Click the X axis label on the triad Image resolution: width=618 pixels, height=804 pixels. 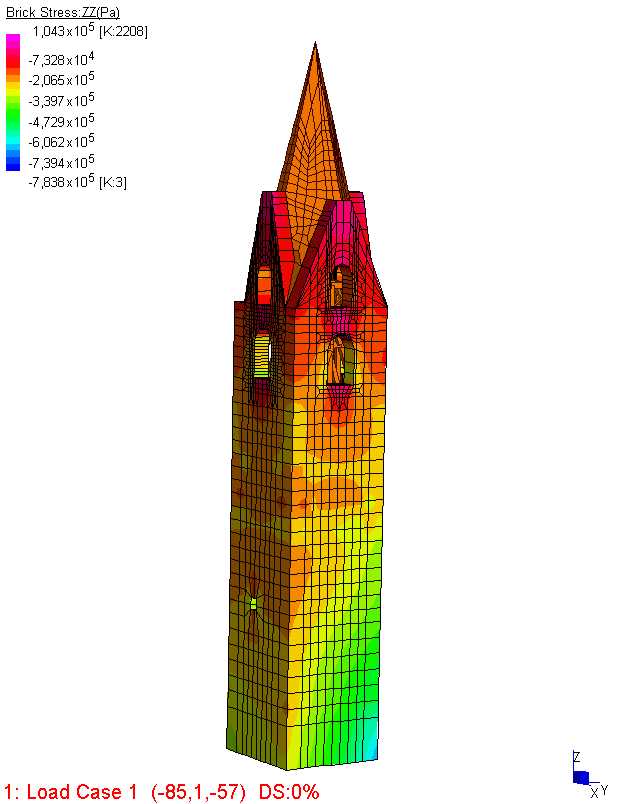(x=594, y=794)
